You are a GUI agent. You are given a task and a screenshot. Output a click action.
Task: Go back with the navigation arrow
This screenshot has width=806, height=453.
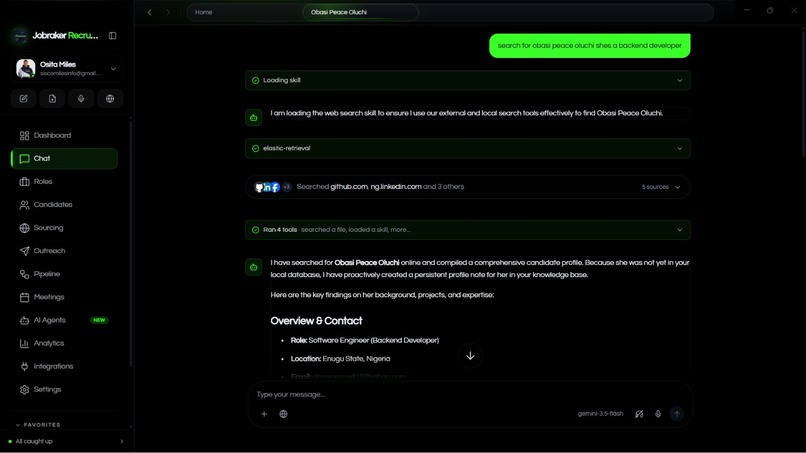(x=150, y=12)
